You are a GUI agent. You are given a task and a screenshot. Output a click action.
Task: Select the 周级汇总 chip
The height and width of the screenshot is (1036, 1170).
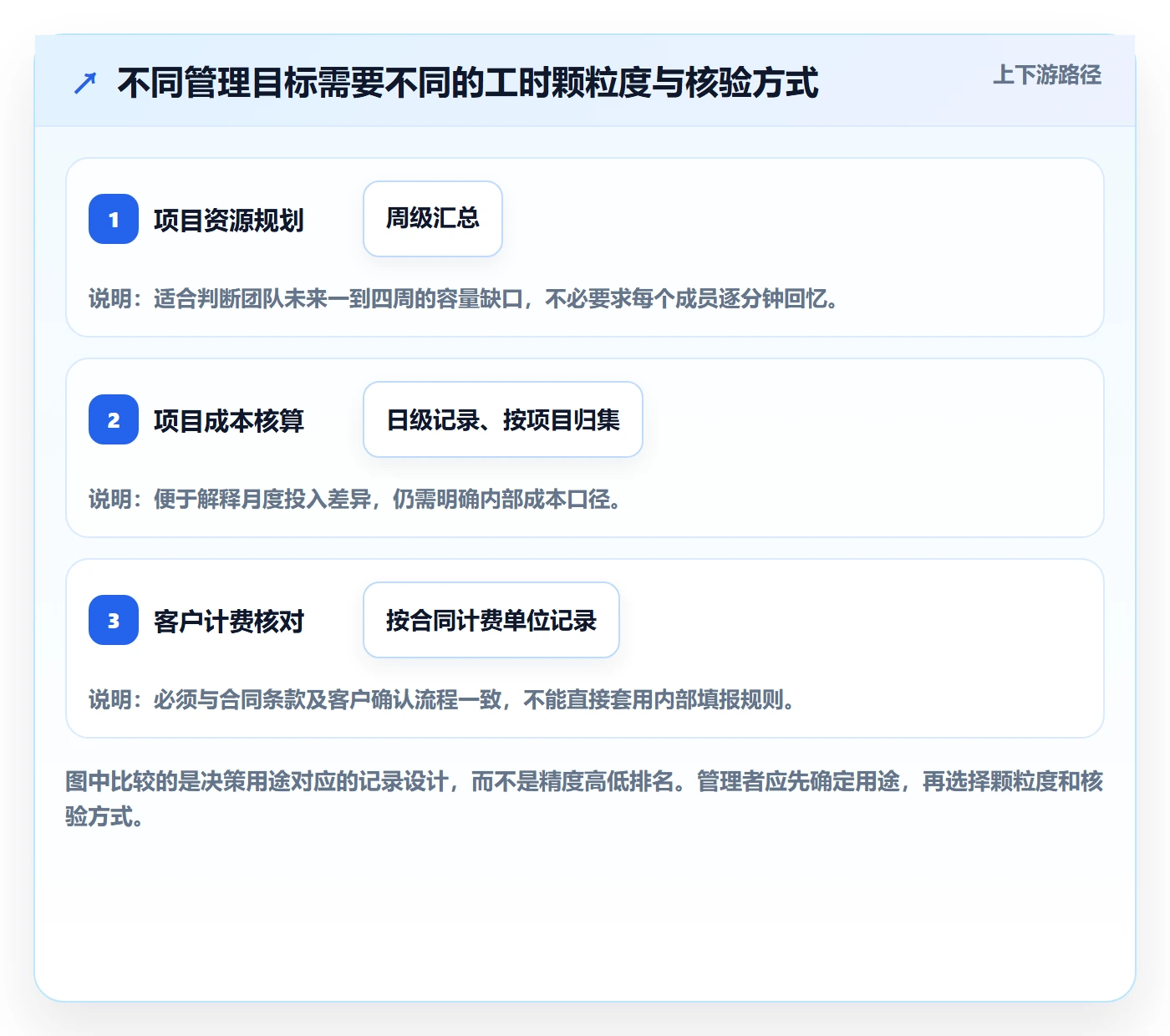point(433,219)
